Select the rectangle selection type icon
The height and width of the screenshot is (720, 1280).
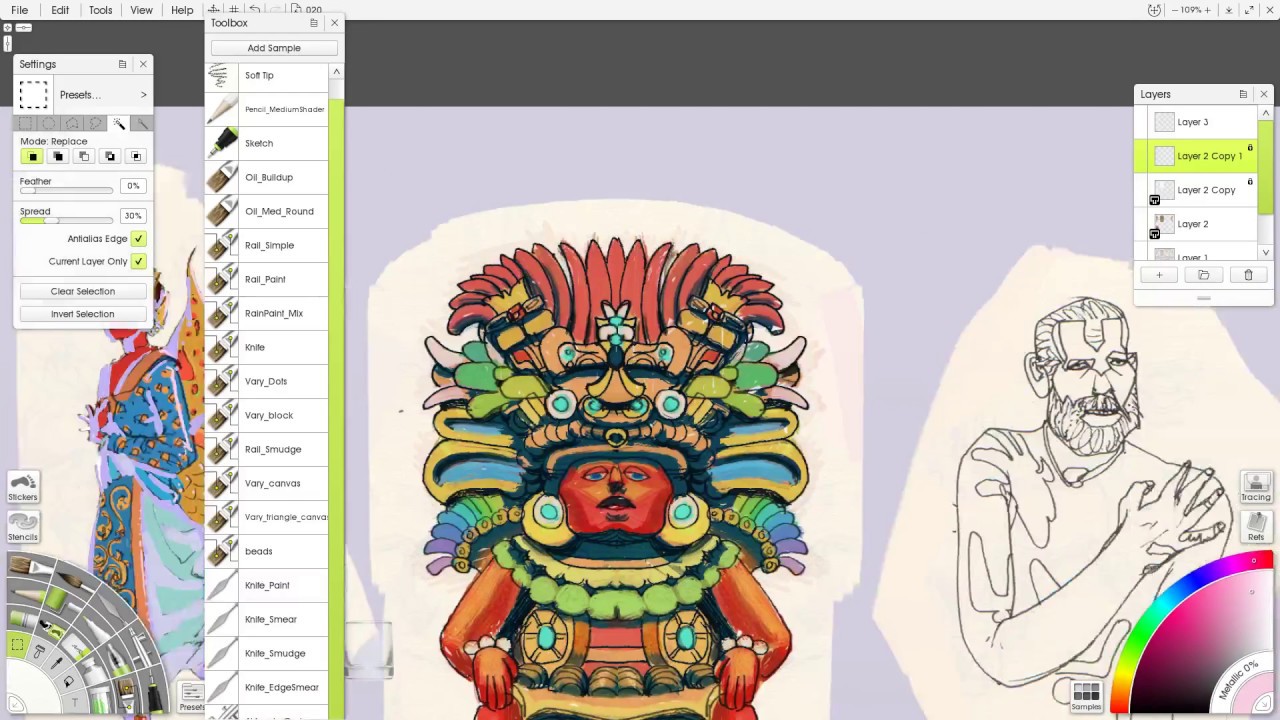pos(26,124)
